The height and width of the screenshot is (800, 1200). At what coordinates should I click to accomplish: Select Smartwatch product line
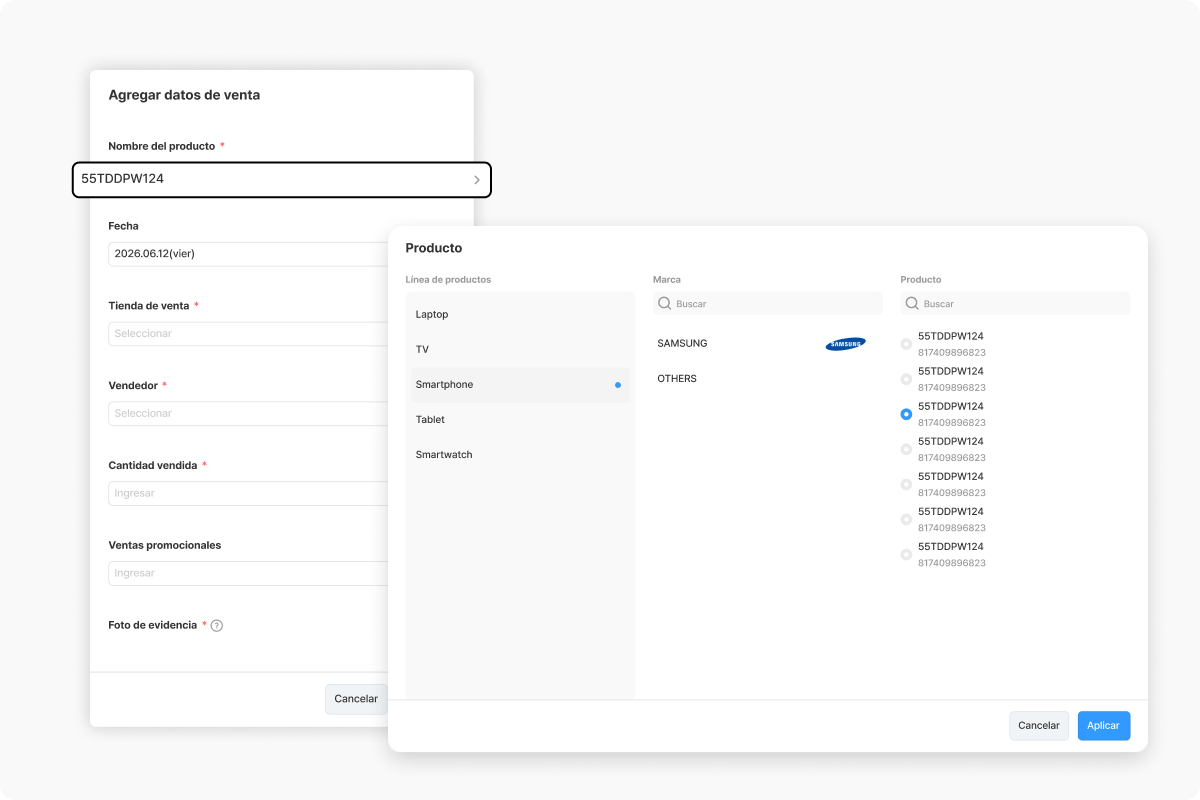(520, 455)
